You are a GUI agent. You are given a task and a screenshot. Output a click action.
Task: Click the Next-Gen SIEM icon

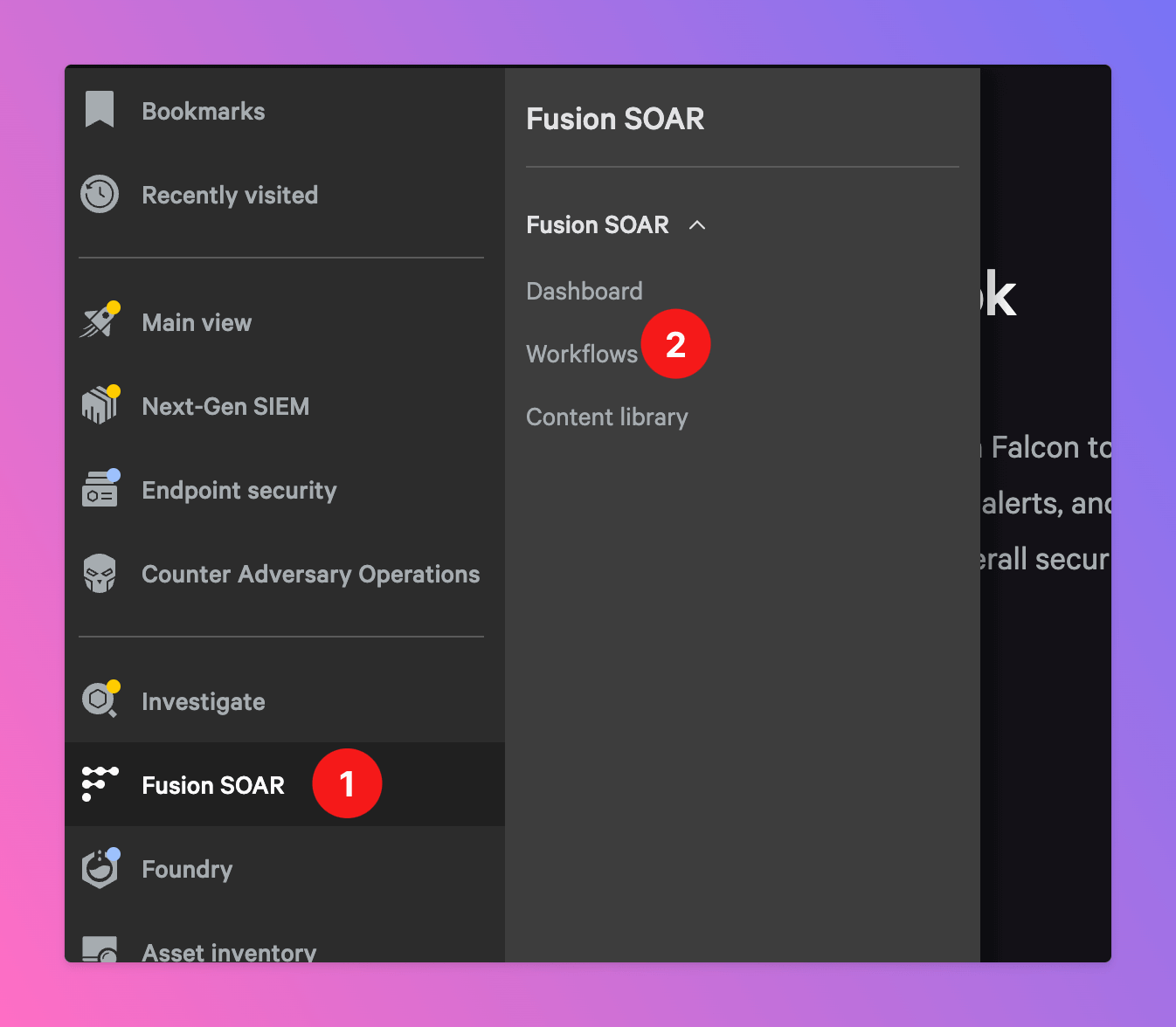pos(100,404)
